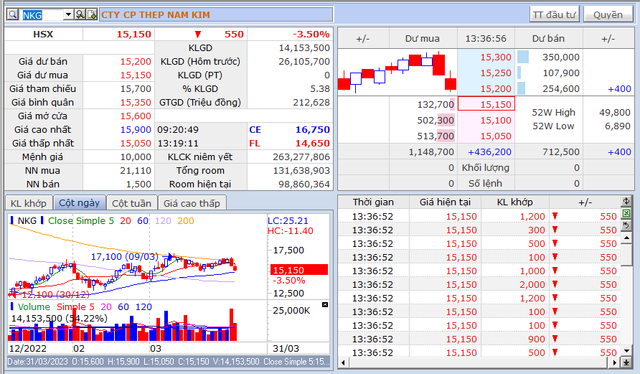640x374 pixels.
Task: Click the Giá tham chiếu value 15,700
Action: [x=136, y=89]
